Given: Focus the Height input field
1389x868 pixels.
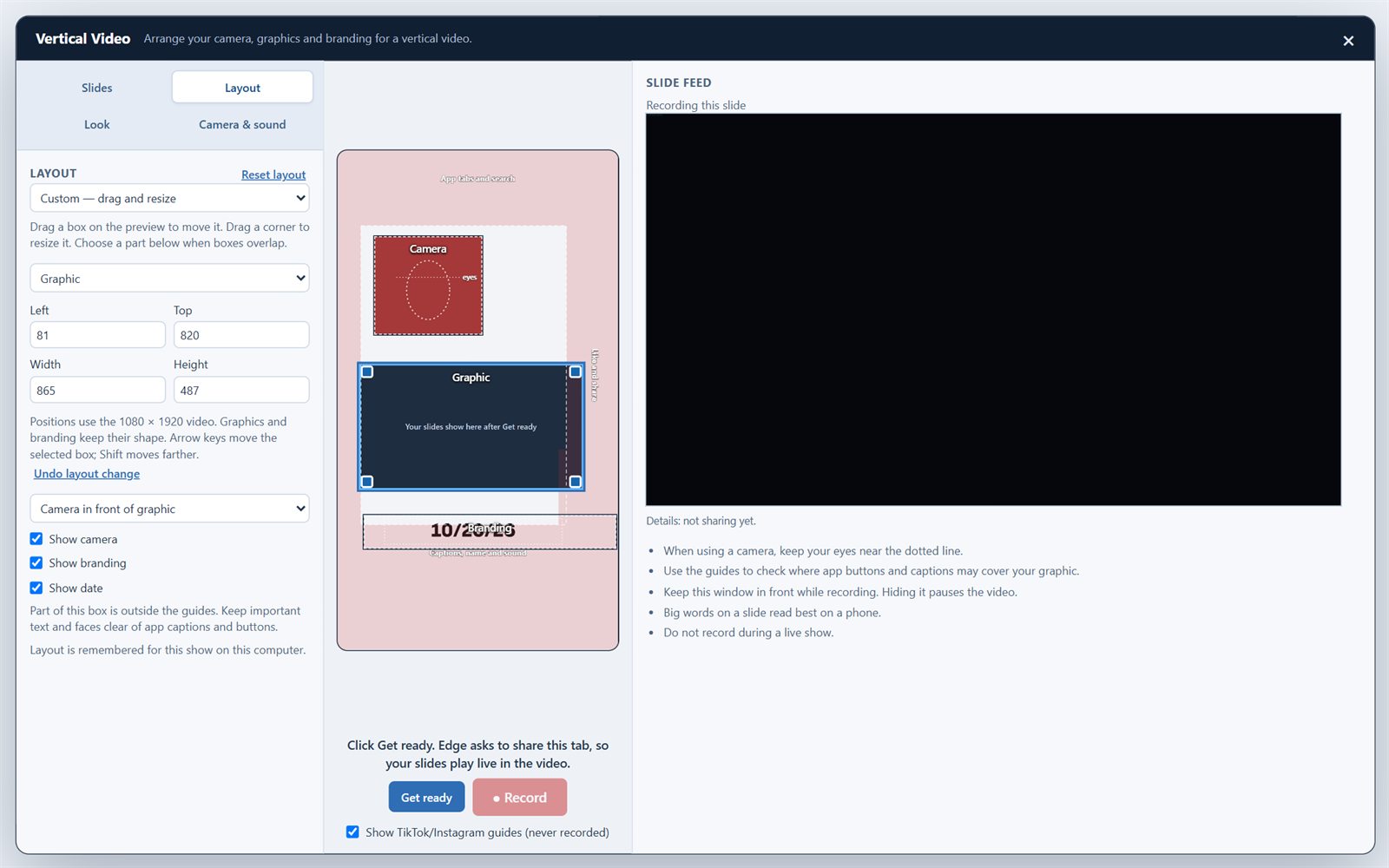Looking at the screenshot, I should pos(241,391).
